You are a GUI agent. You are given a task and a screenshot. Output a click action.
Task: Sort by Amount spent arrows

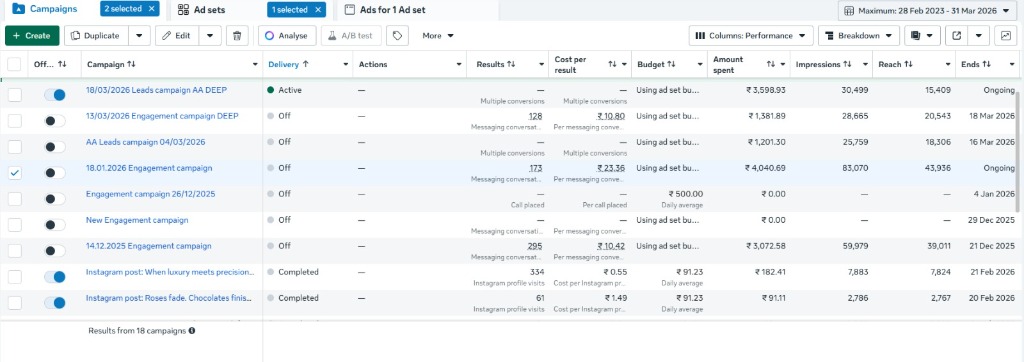(x=771, y=64)
